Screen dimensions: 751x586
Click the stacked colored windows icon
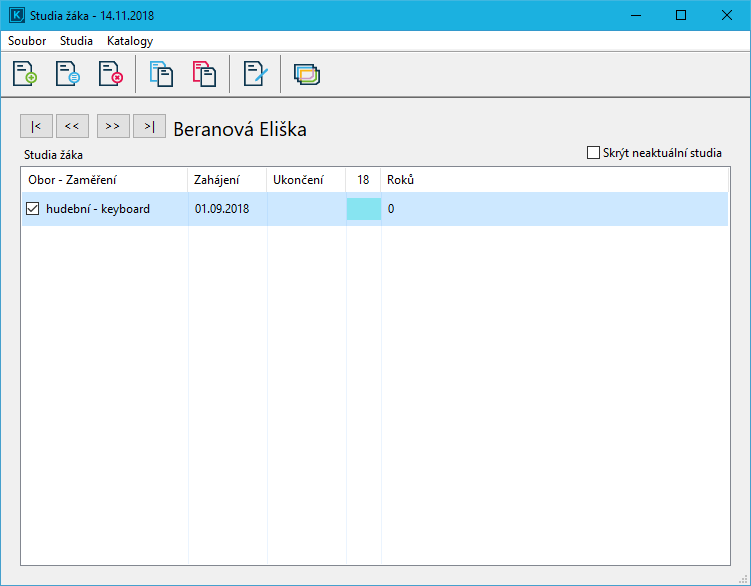pyautogui.click(x=307, y=74)
